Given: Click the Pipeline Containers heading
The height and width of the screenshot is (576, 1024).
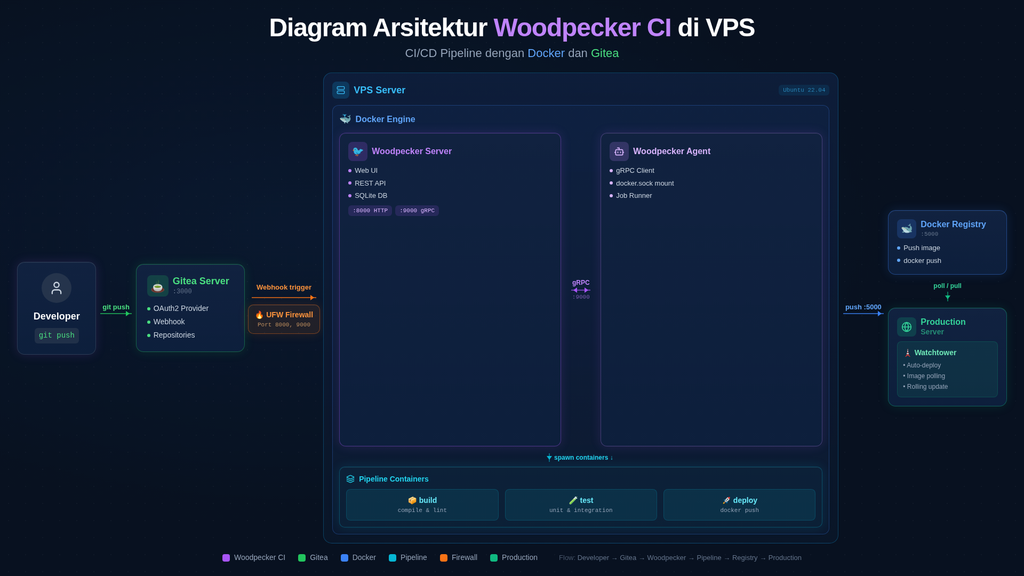Looking at the screenshot, I should pos(393,479).
